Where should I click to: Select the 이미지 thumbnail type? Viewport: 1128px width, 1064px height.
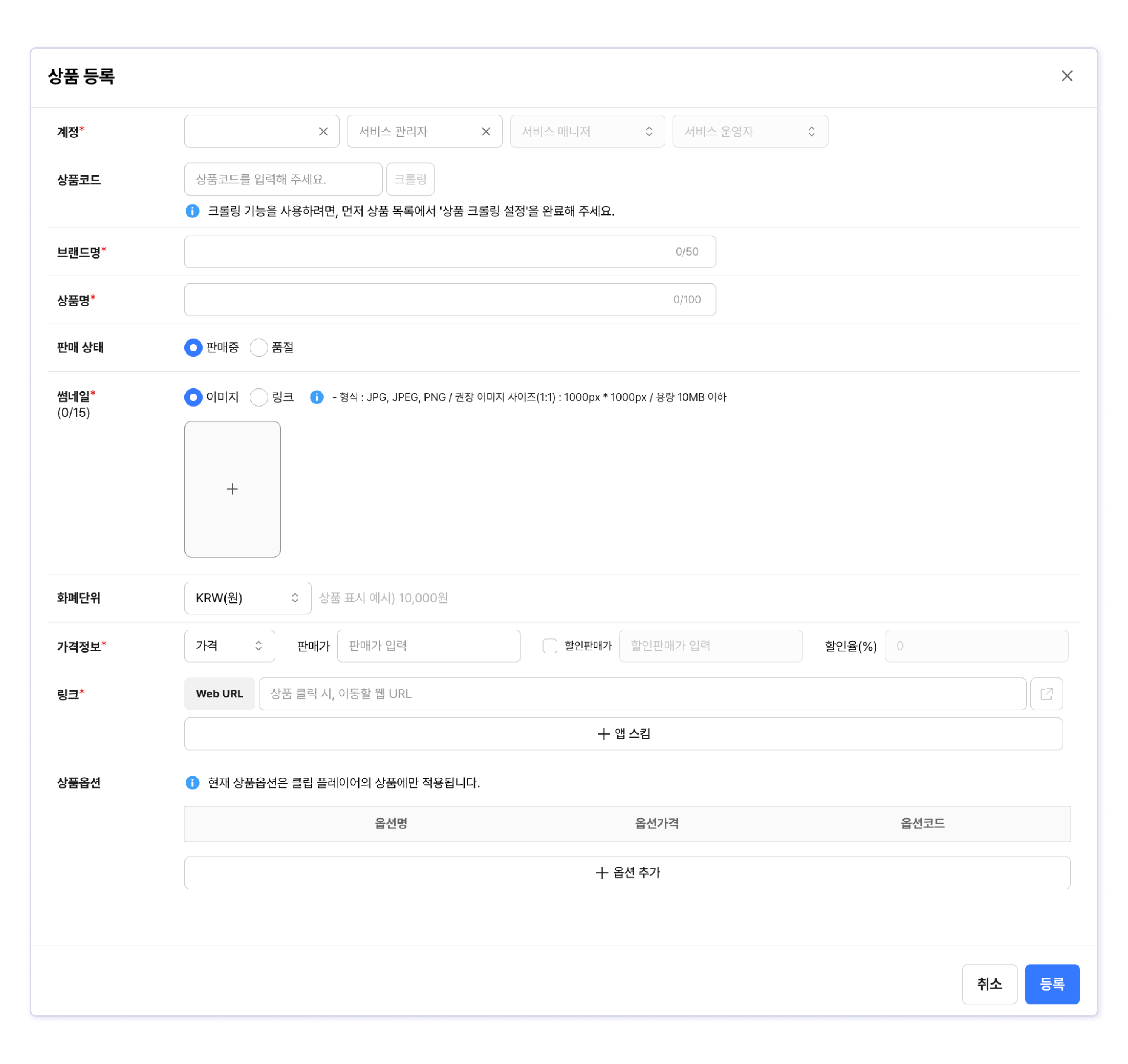point(193,398)
